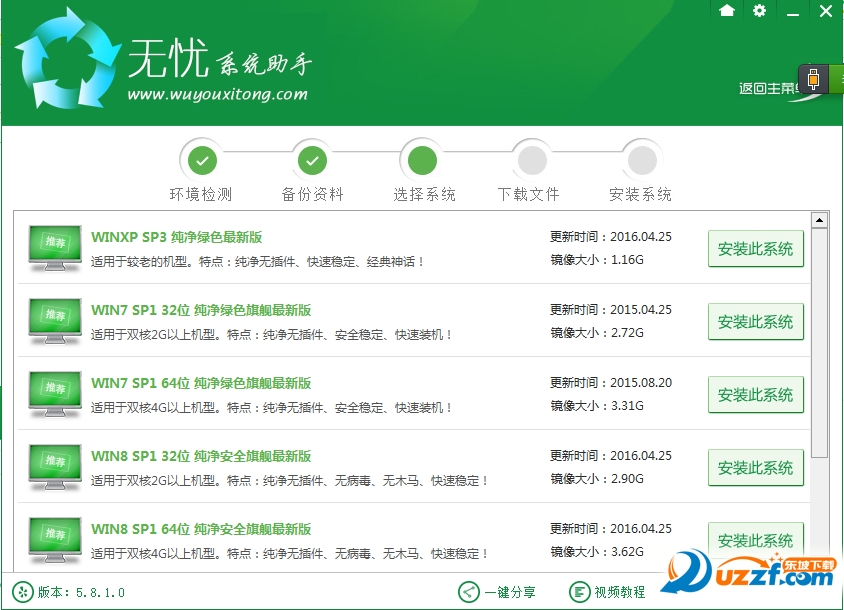Select the active 选择系统 step

pos(421,160)
